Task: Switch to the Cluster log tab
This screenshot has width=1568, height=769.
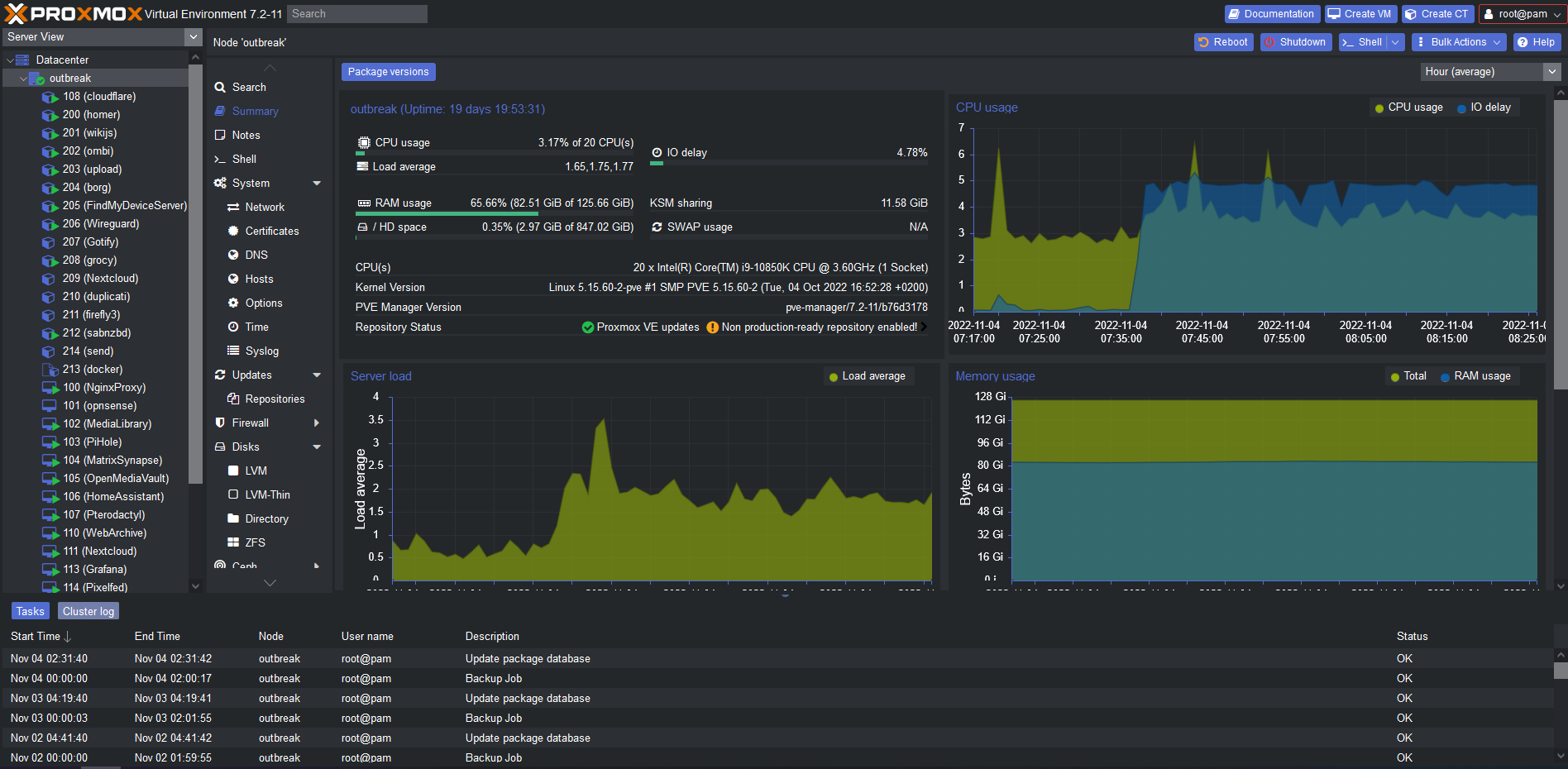Action: coord(88,611)
